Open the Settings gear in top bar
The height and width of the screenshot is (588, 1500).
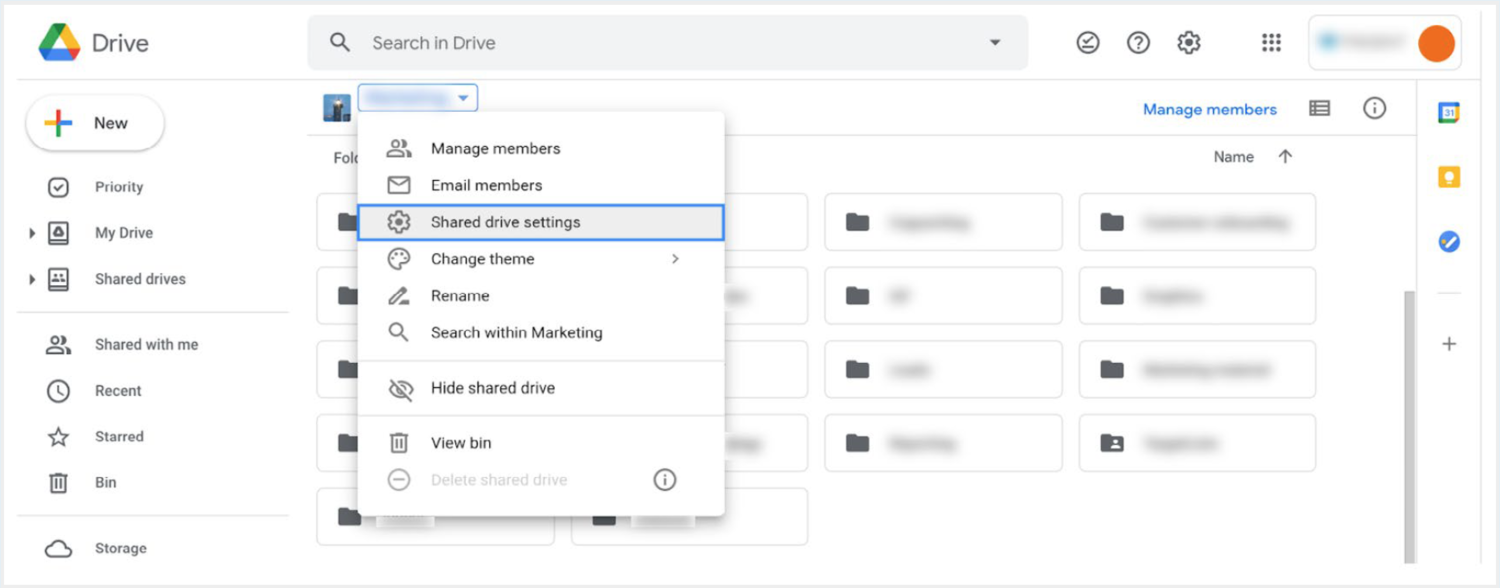pos(1188,43)
